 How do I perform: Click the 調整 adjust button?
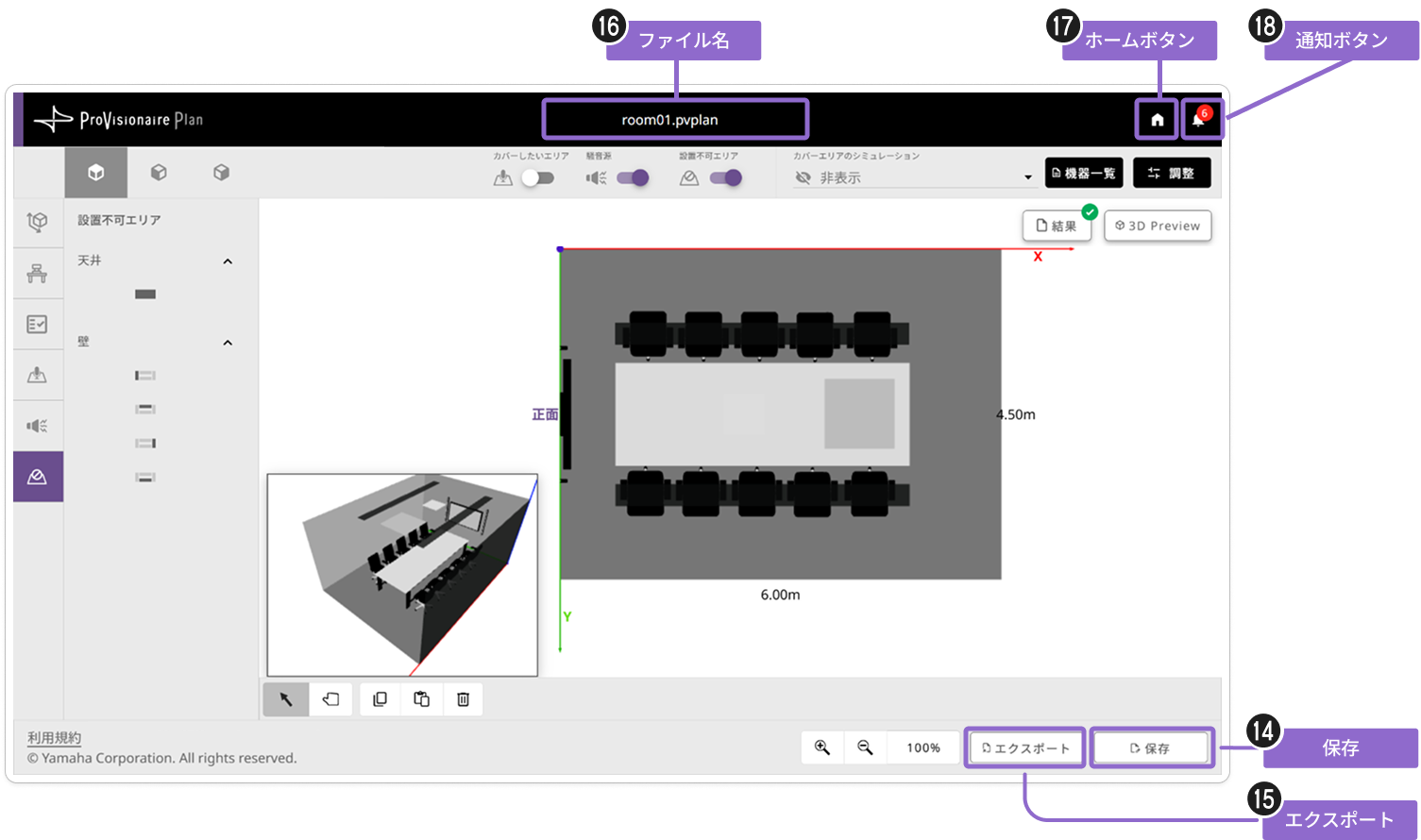pyautogui.click(x=1172, y=173)
